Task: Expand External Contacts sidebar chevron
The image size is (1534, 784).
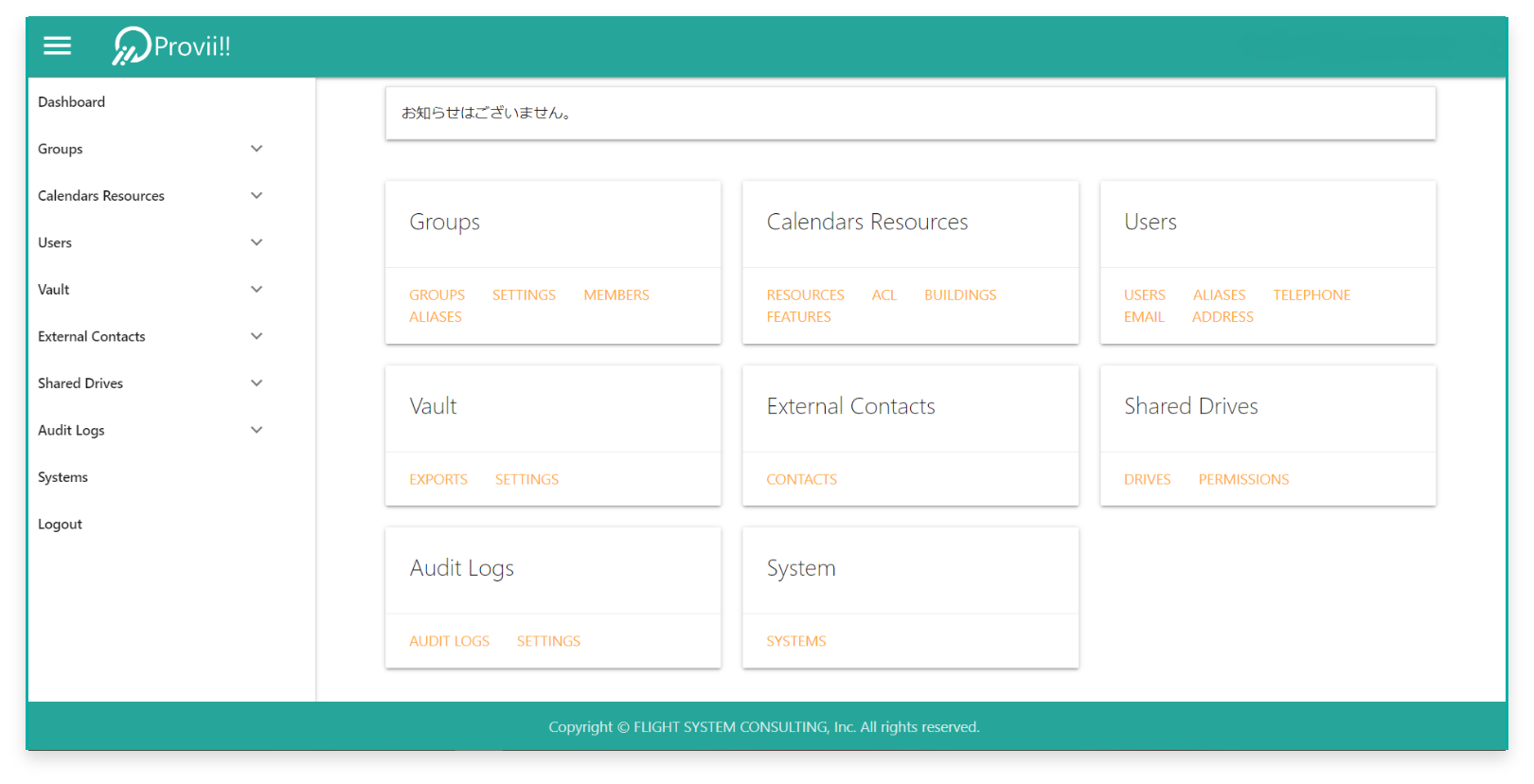Action: click(x=256, y=336)
